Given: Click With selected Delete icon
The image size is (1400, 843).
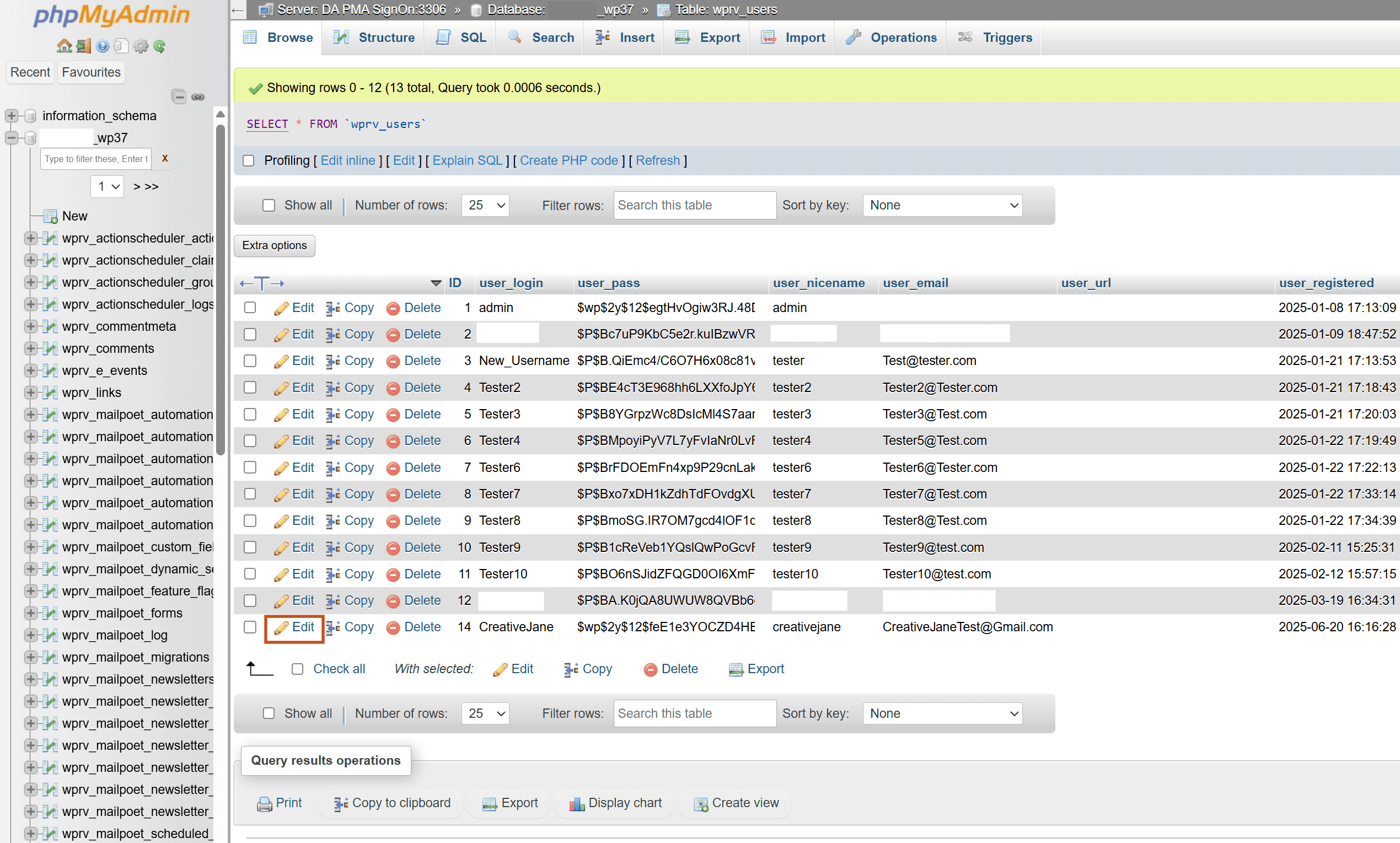Looking at the screenshot, I should click(650, 669).
